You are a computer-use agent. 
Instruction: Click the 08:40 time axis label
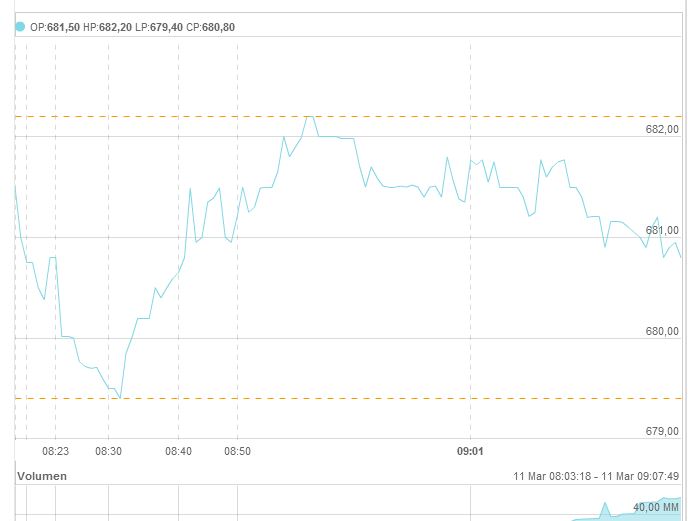point(178,451)
